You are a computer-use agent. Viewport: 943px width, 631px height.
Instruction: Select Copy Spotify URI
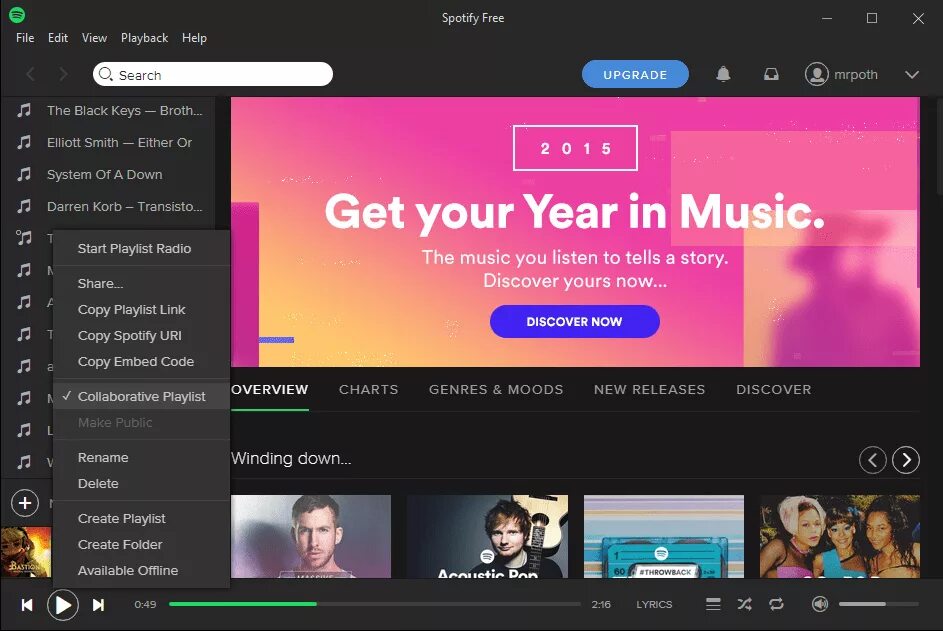pos(141,336)
